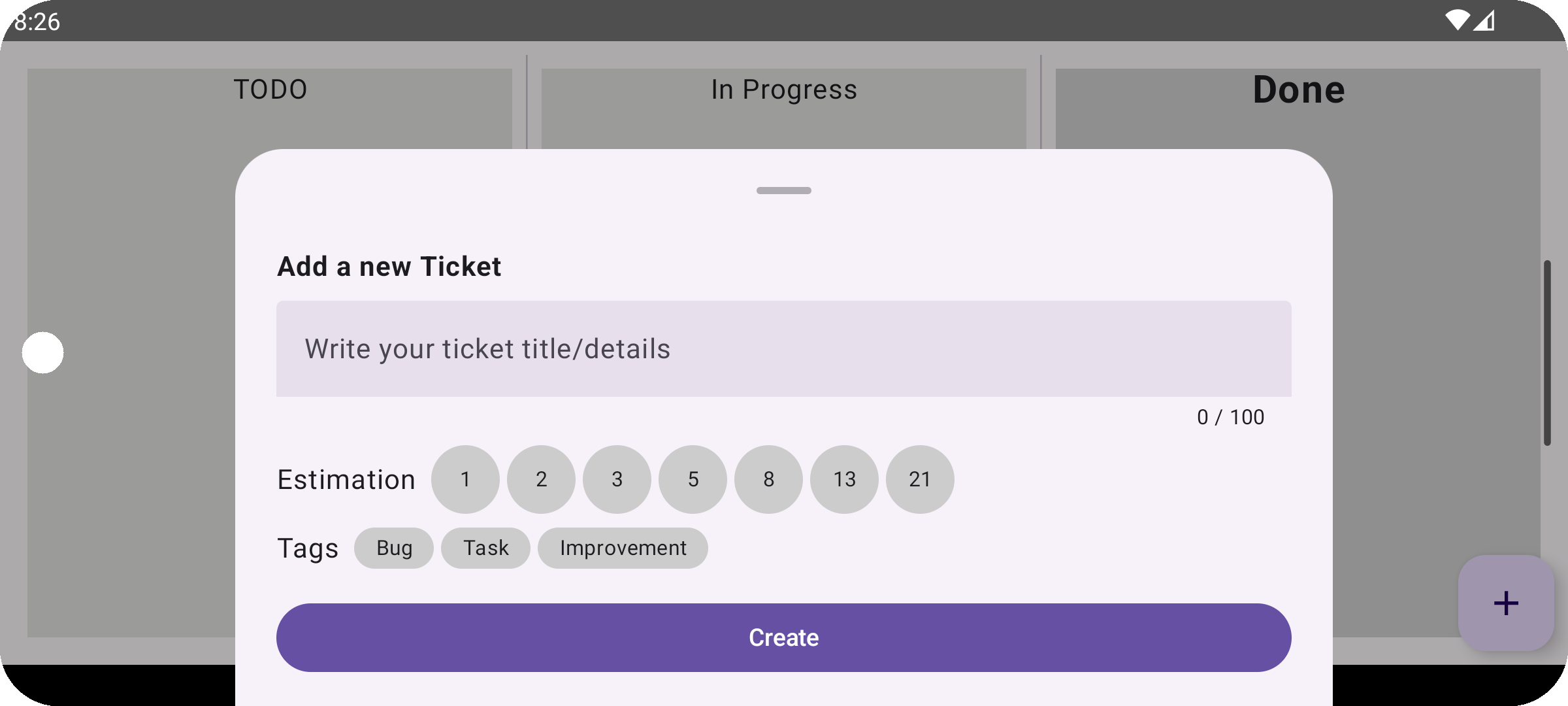Focus the ticket title/details field
The height and width of the screenshot is (706, 1568).
point(784,348)
